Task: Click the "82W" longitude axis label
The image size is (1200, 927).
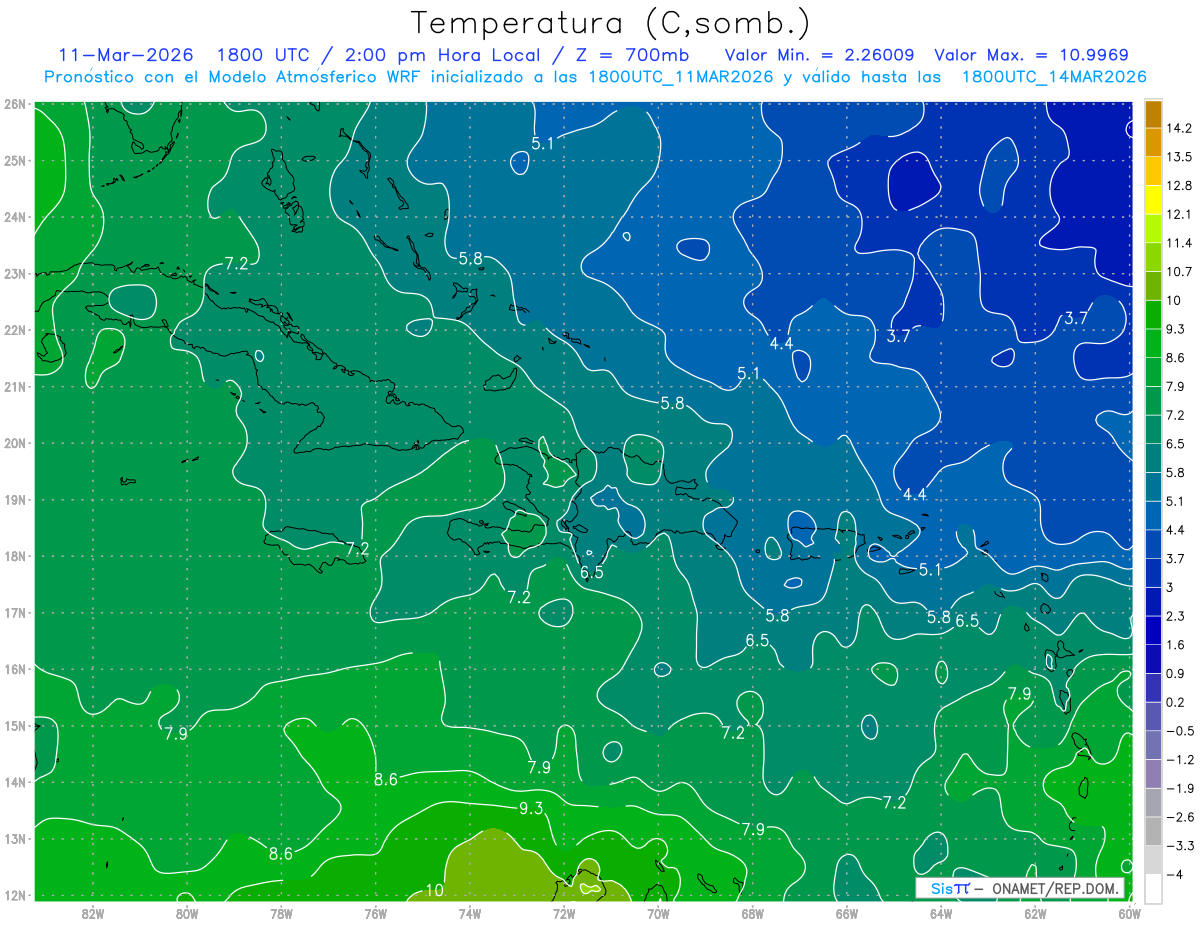Action: (x=92, y=913)
